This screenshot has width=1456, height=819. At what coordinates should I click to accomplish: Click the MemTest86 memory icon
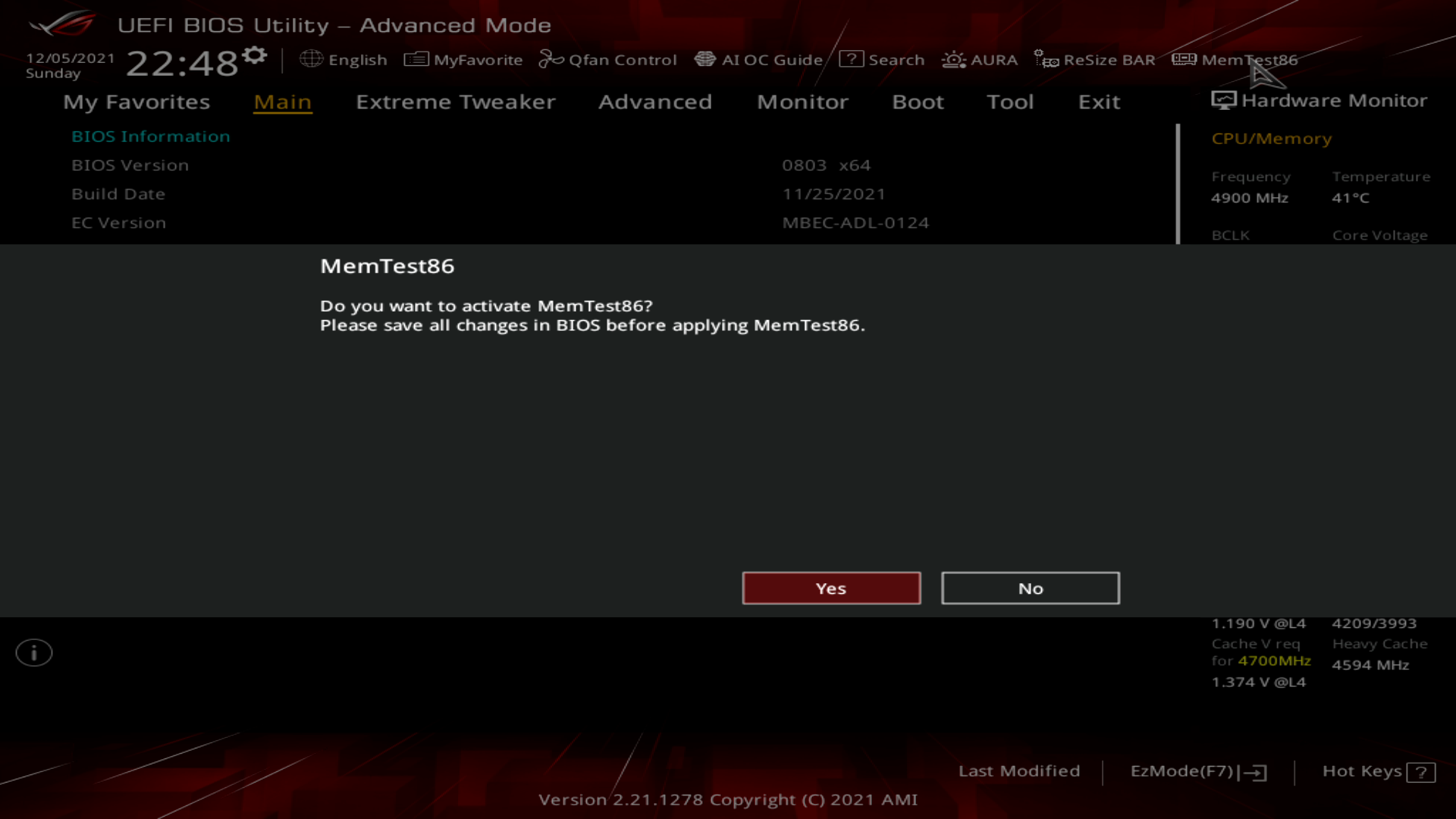(x=1184, y=59)
